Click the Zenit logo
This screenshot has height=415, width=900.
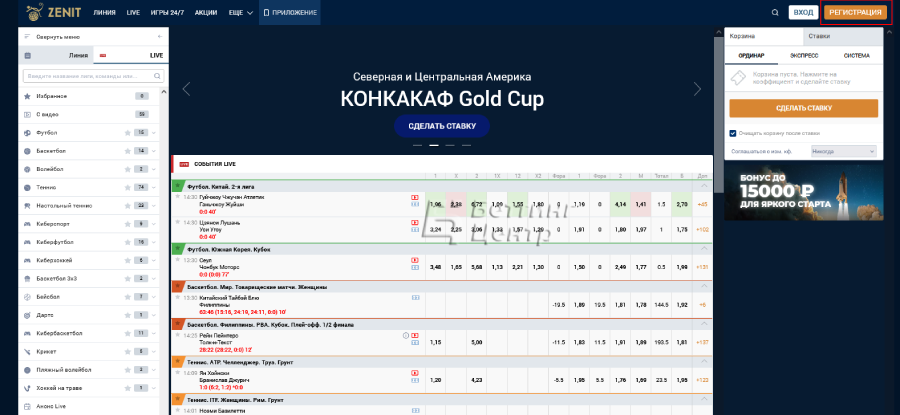tap(53, 12)
